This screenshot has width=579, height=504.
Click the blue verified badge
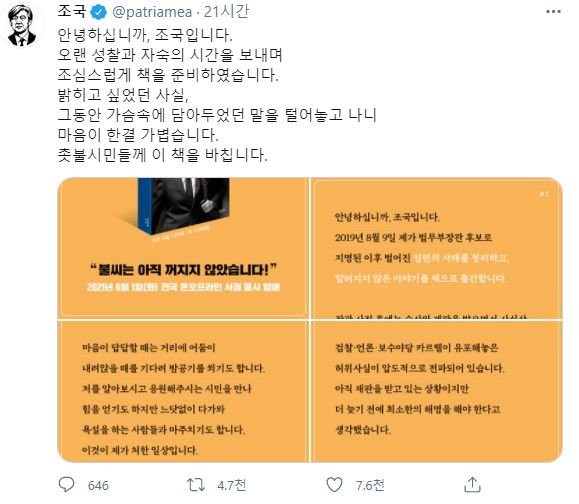point(98,12)
